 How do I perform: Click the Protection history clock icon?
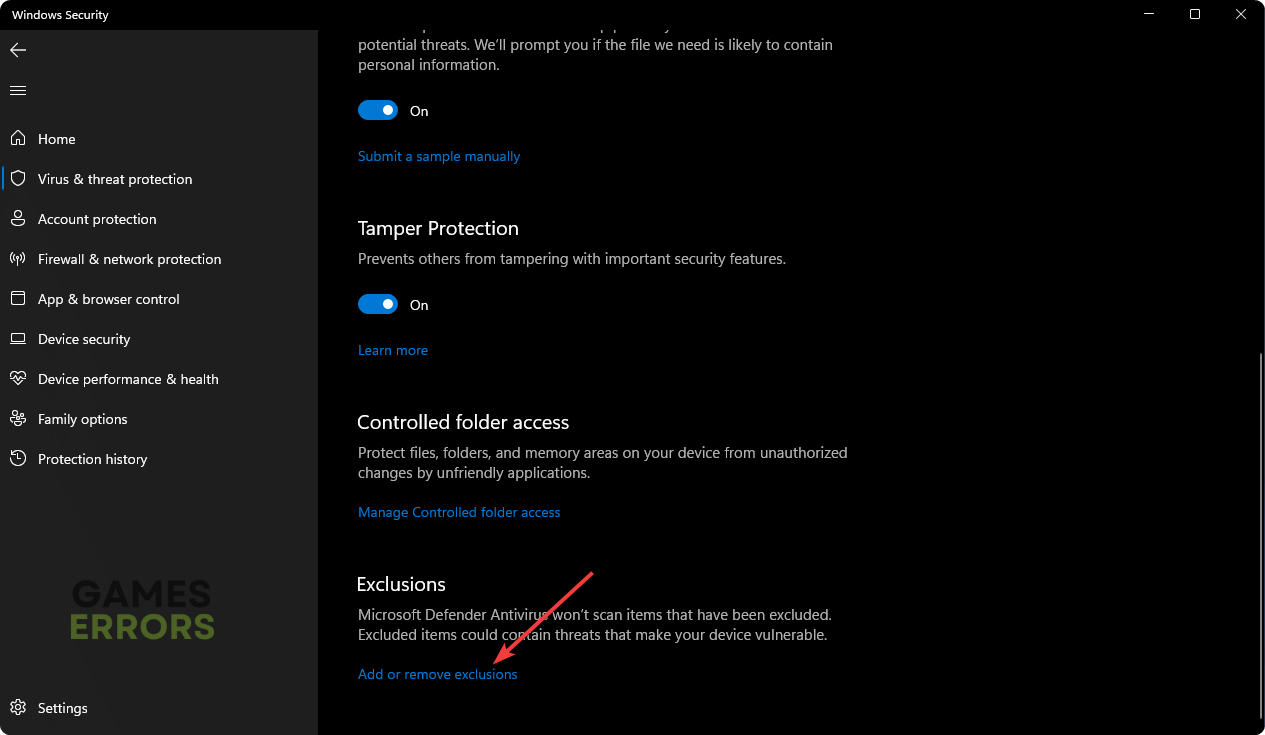[18, 459]
